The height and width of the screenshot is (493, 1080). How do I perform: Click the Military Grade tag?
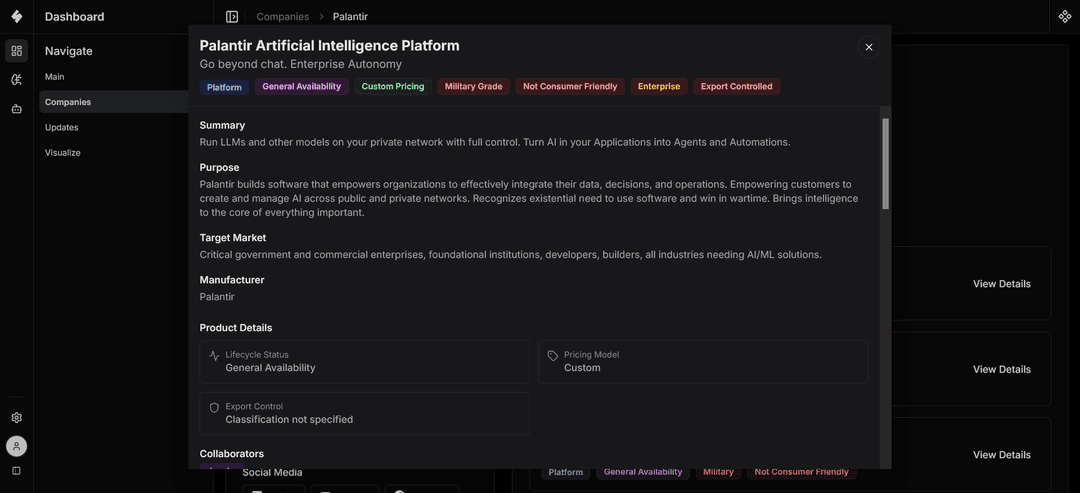473,87
